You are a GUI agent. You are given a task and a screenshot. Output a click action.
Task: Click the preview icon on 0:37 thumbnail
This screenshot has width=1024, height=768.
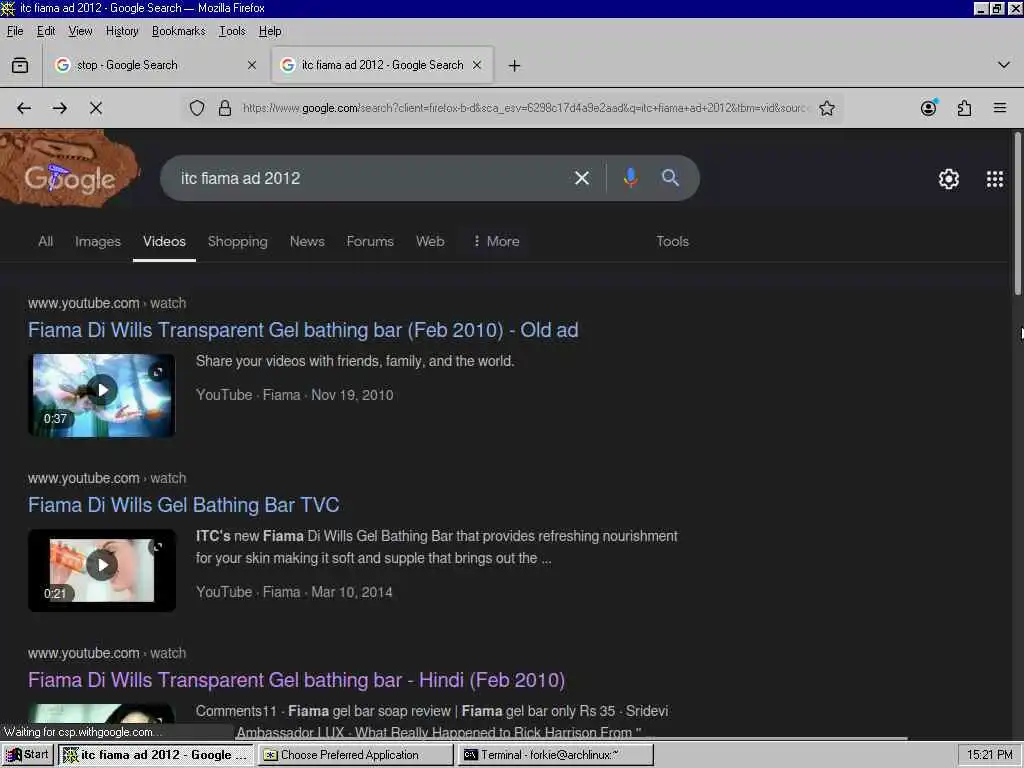pyautogui.click(x=157, y=372)
